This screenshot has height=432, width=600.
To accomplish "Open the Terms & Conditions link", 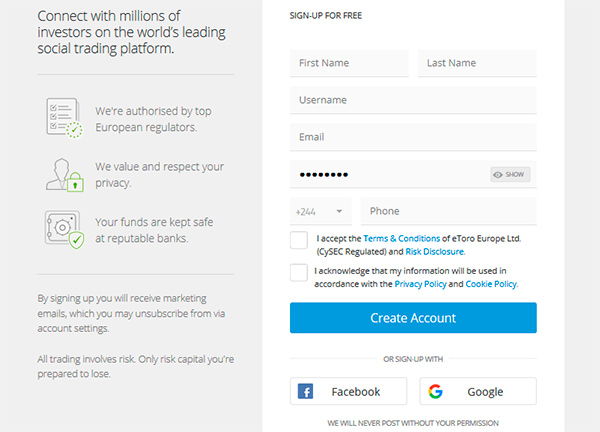I will tap(401, 238).
